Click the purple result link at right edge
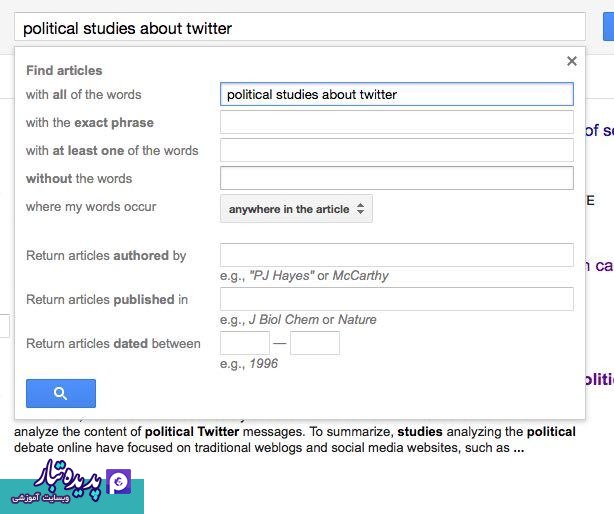This screenshot has height=514, width=614. tap(599, 379)
